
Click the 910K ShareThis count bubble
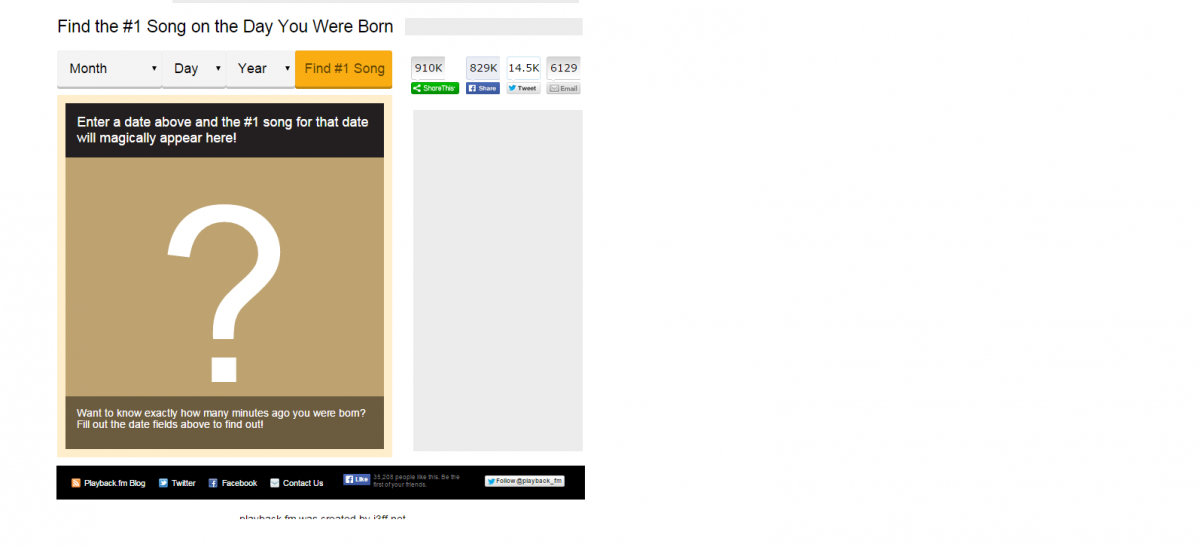[x=428, y=68]
